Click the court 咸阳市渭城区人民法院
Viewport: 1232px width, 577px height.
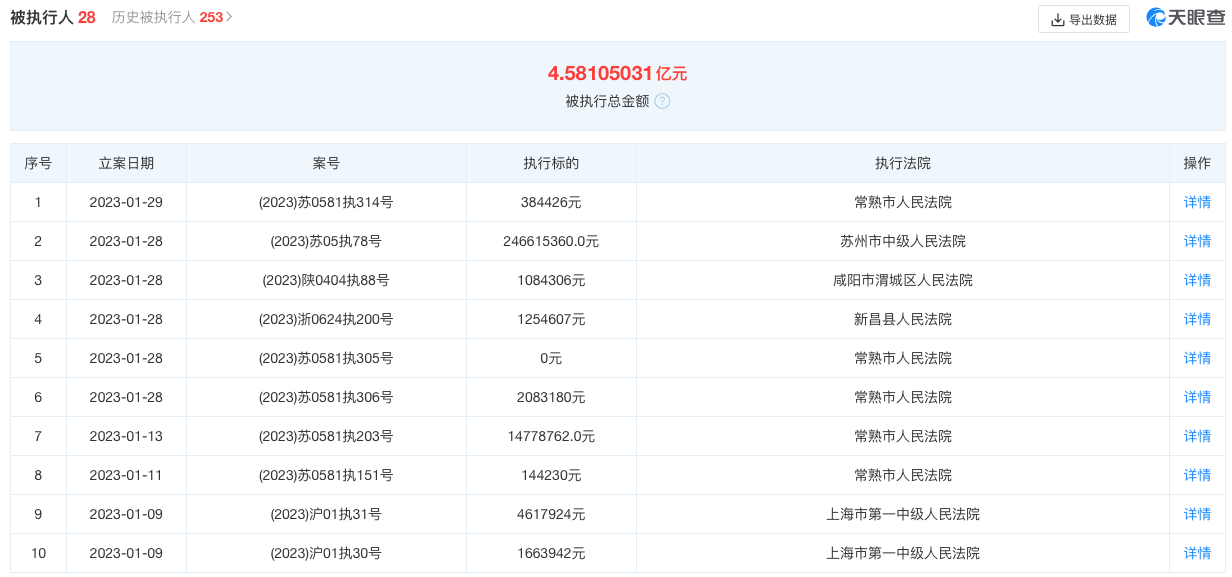point(903,280)
